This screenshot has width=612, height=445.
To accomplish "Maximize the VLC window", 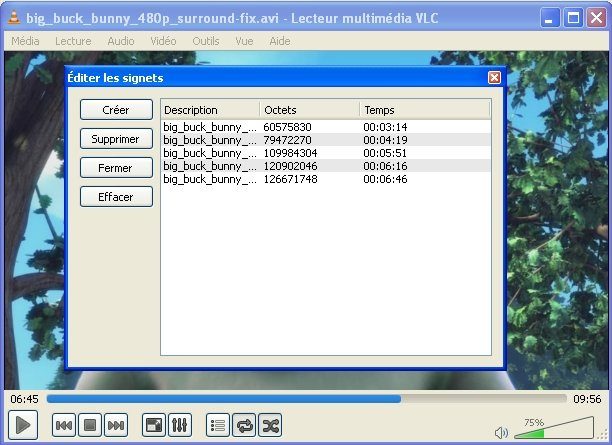I will pyautogui.click(x=573, y=18).
